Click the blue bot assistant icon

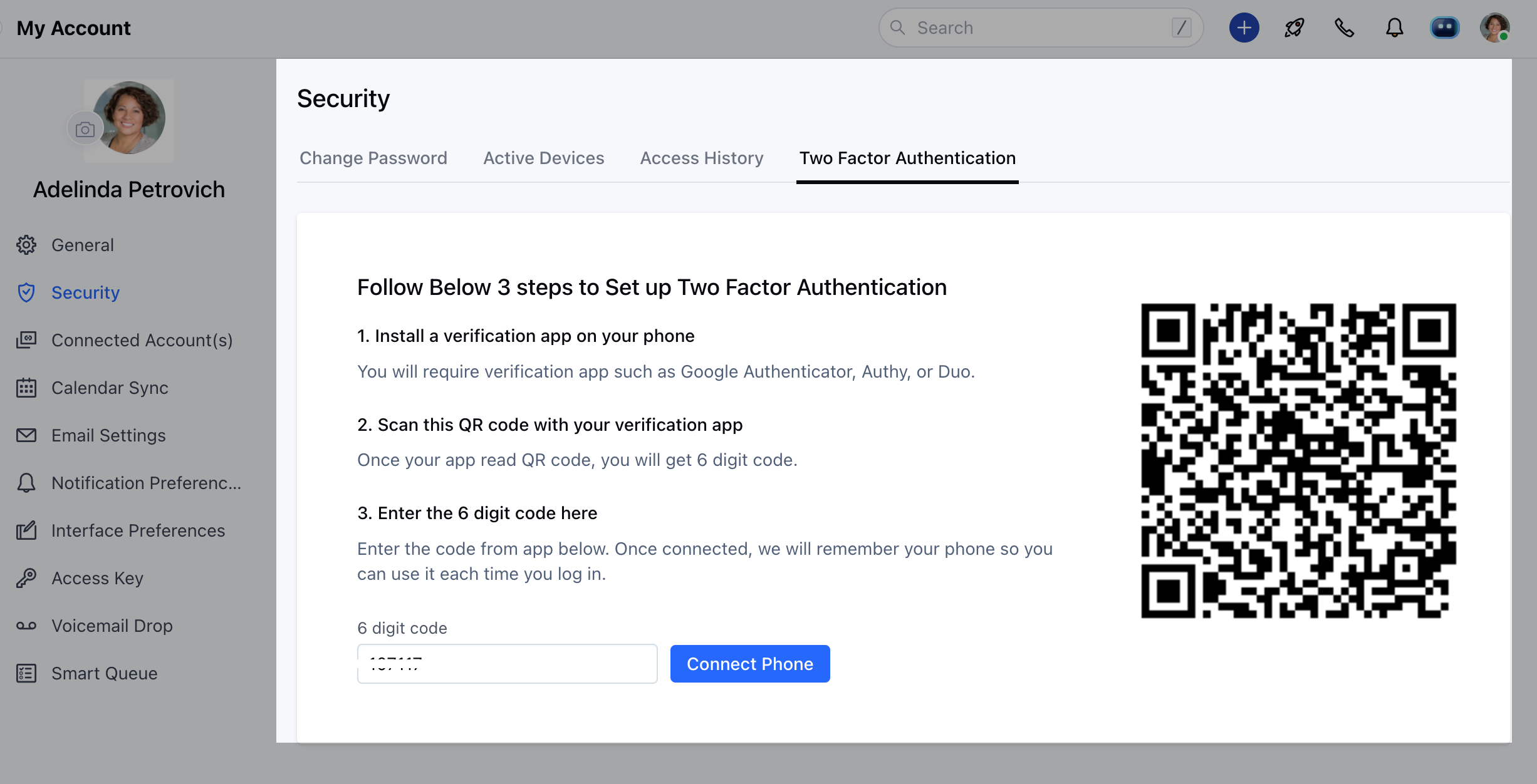click(1444, 28)
